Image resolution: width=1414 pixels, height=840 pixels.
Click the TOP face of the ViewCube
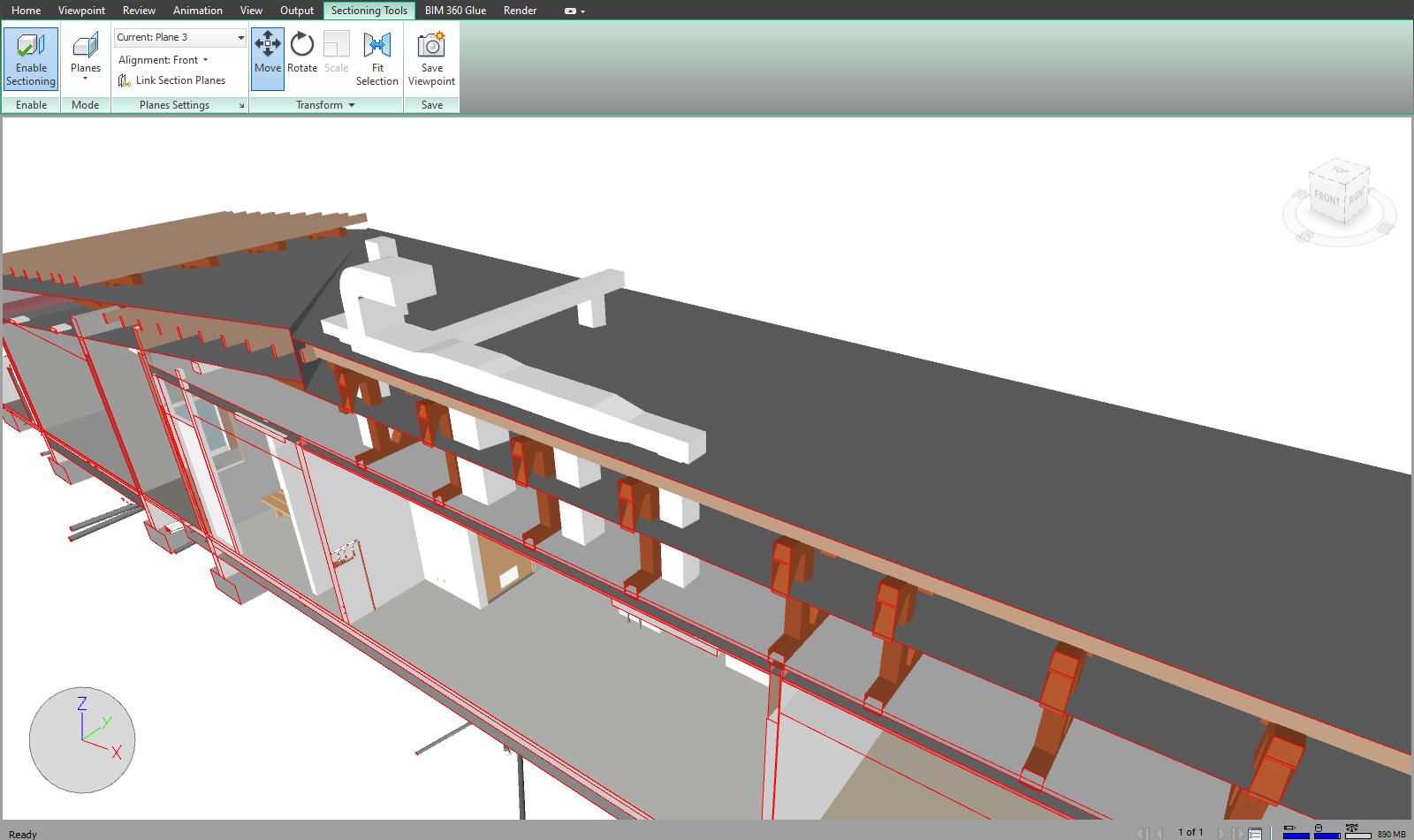pos(1341,170)
